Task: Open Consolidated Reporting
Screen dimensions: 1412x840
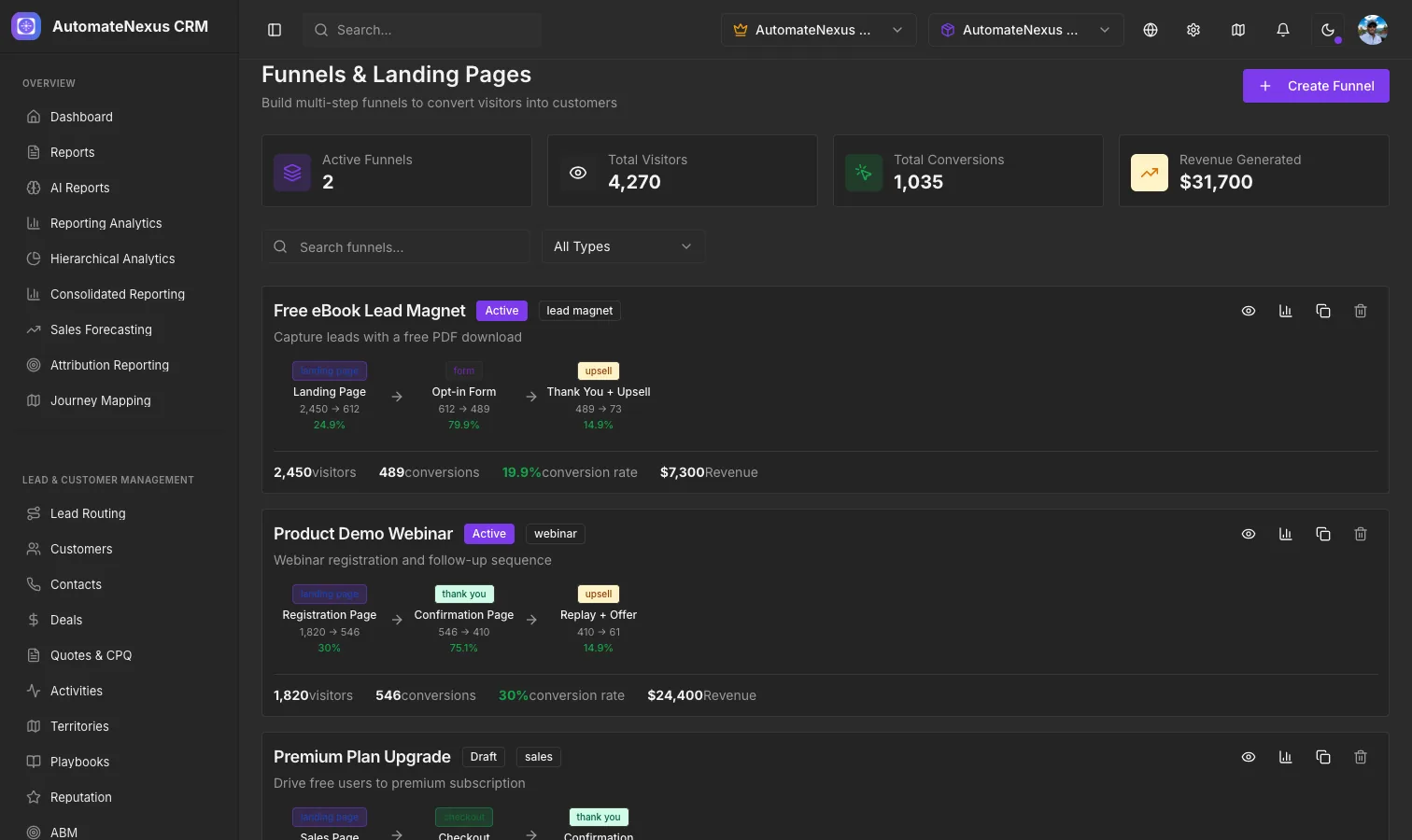Action: click(120, 294)
